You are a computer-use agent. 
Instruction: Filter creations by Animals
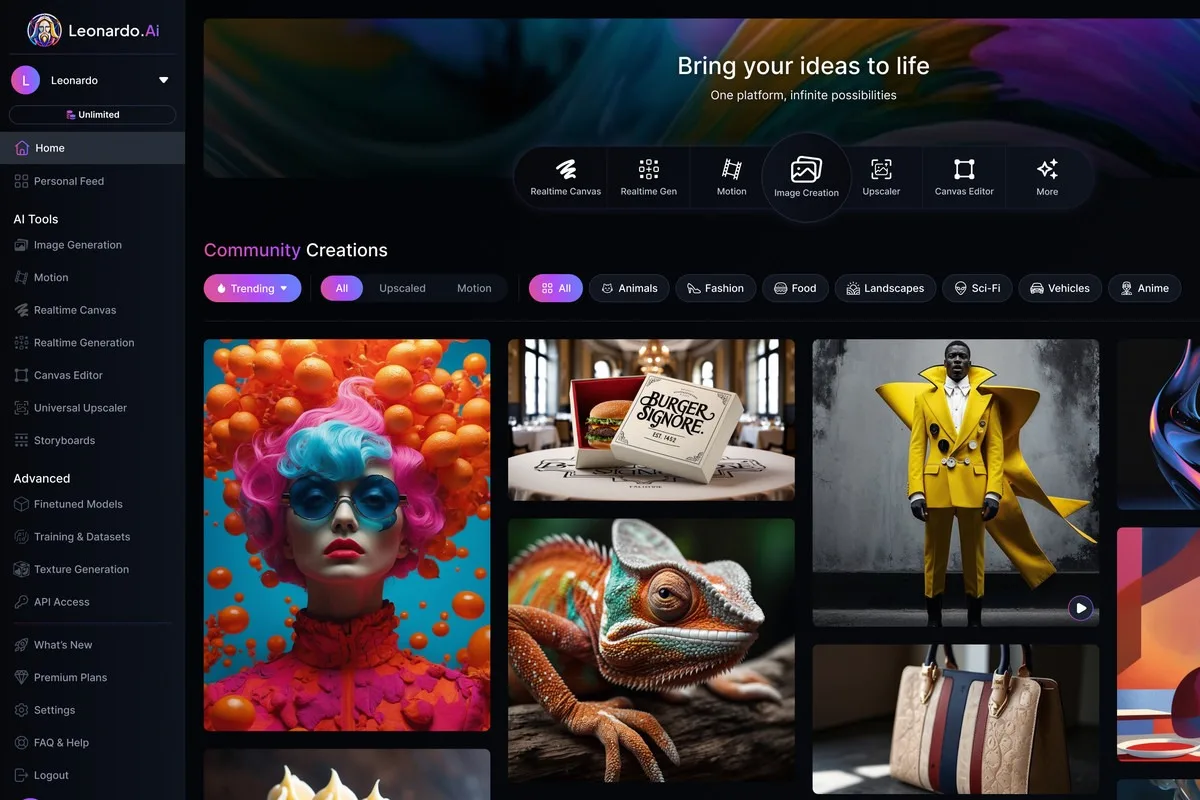point(629,288)
